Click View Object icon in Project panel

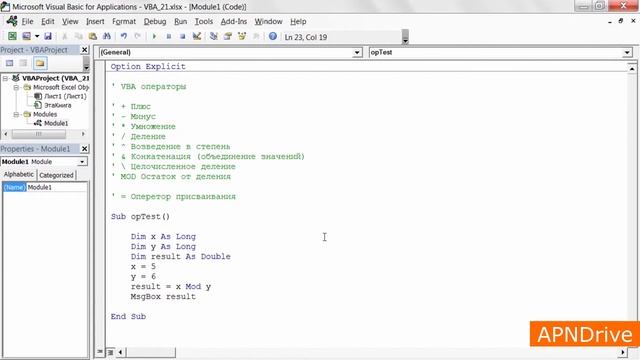[x=24, y=63]
